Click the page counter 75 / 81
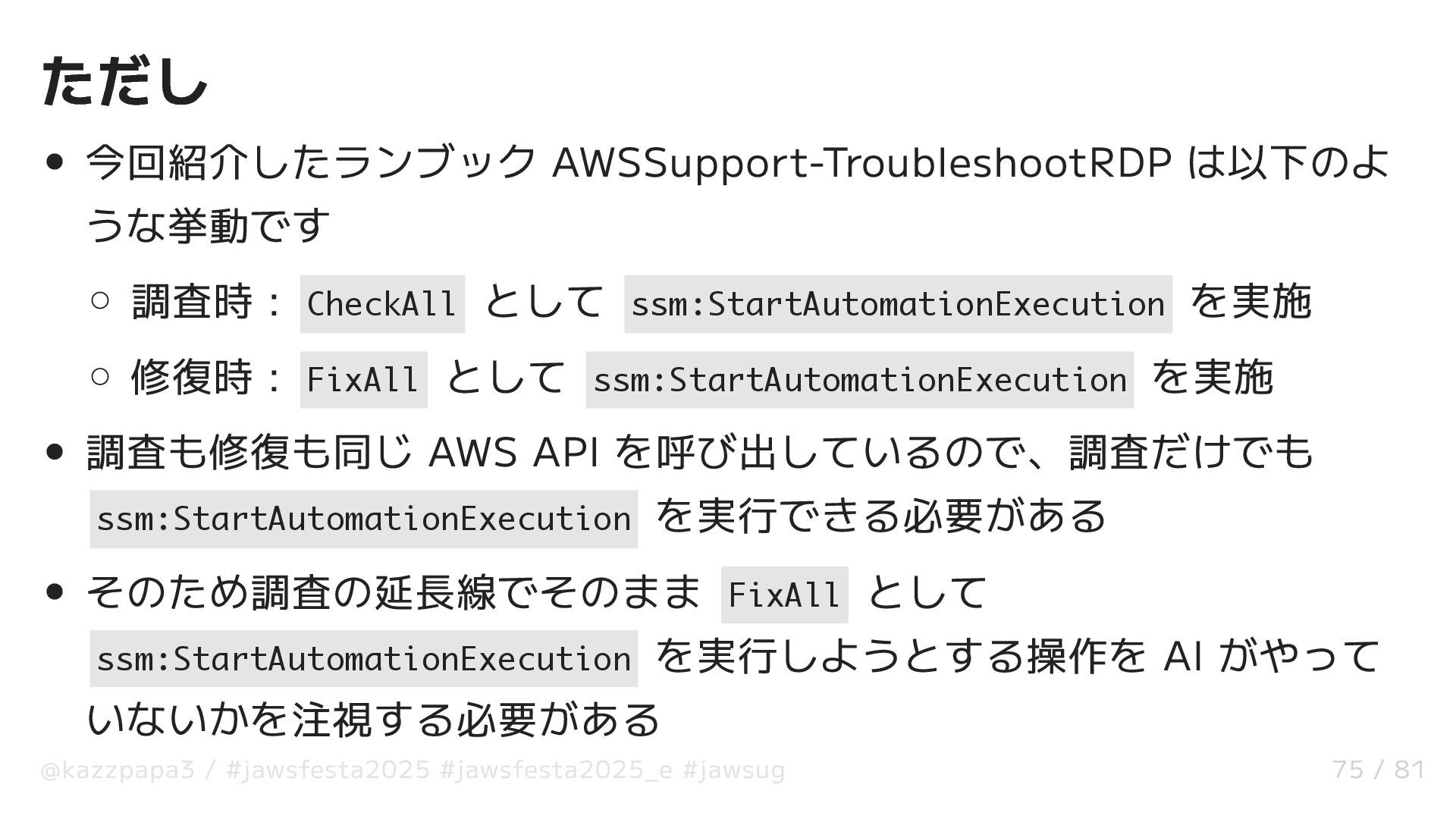Image resolution: width=1456 pixels, height=819 pixels. pyautogui.click(x=1378, y=770)
